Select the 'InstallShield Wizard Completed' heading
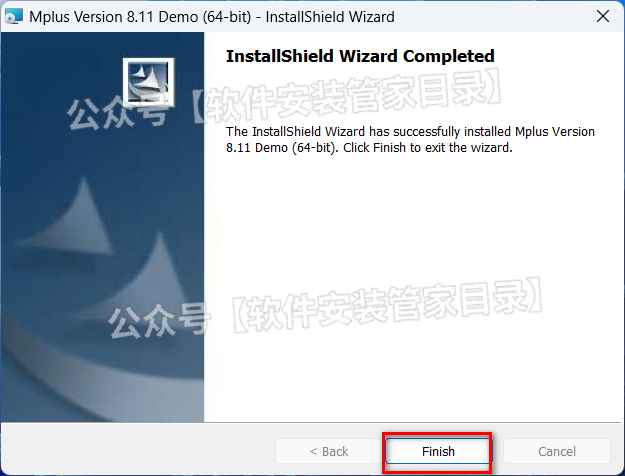This screenshot has width=625, height=476. tap(360, 56)
